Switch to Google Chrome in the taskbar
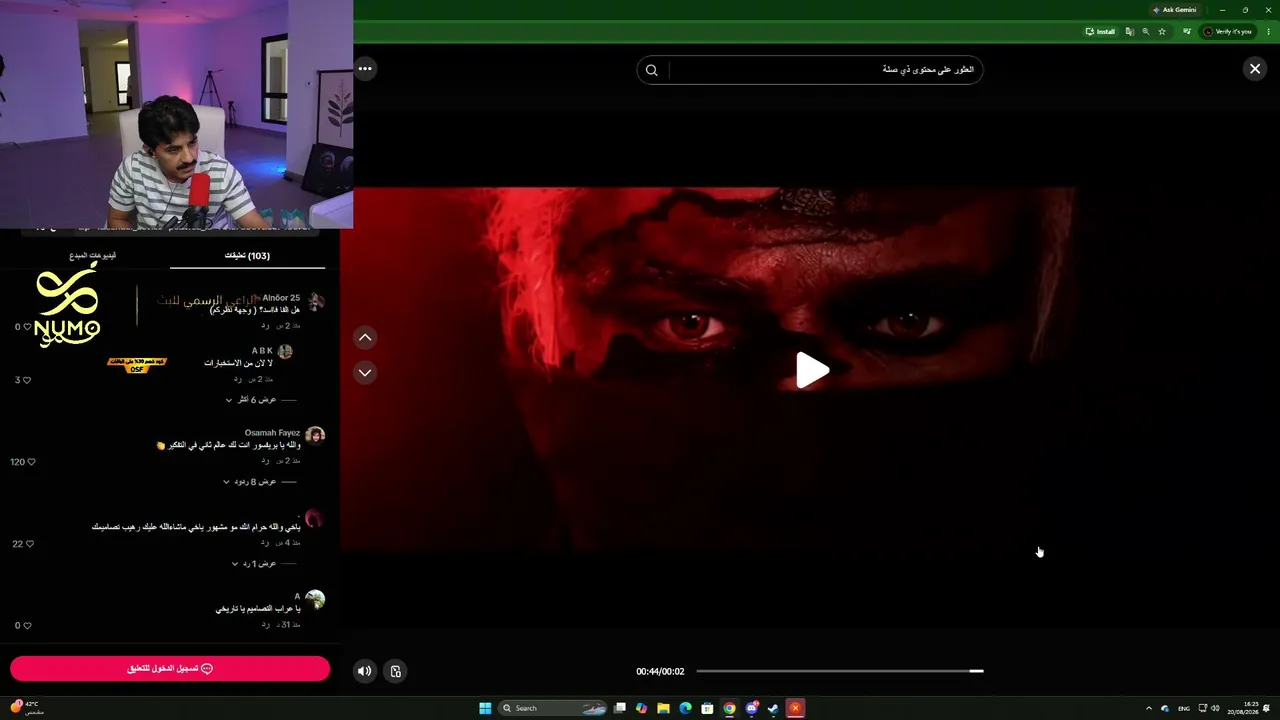This screenshot has height=720, width=1280. (729, 708)
